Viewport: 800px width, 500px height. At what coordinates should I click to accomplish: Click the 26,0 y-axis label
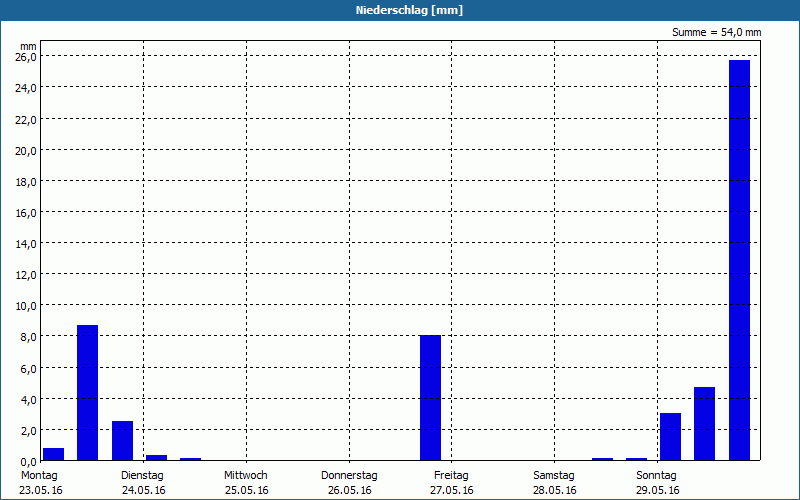coord(26,57)
